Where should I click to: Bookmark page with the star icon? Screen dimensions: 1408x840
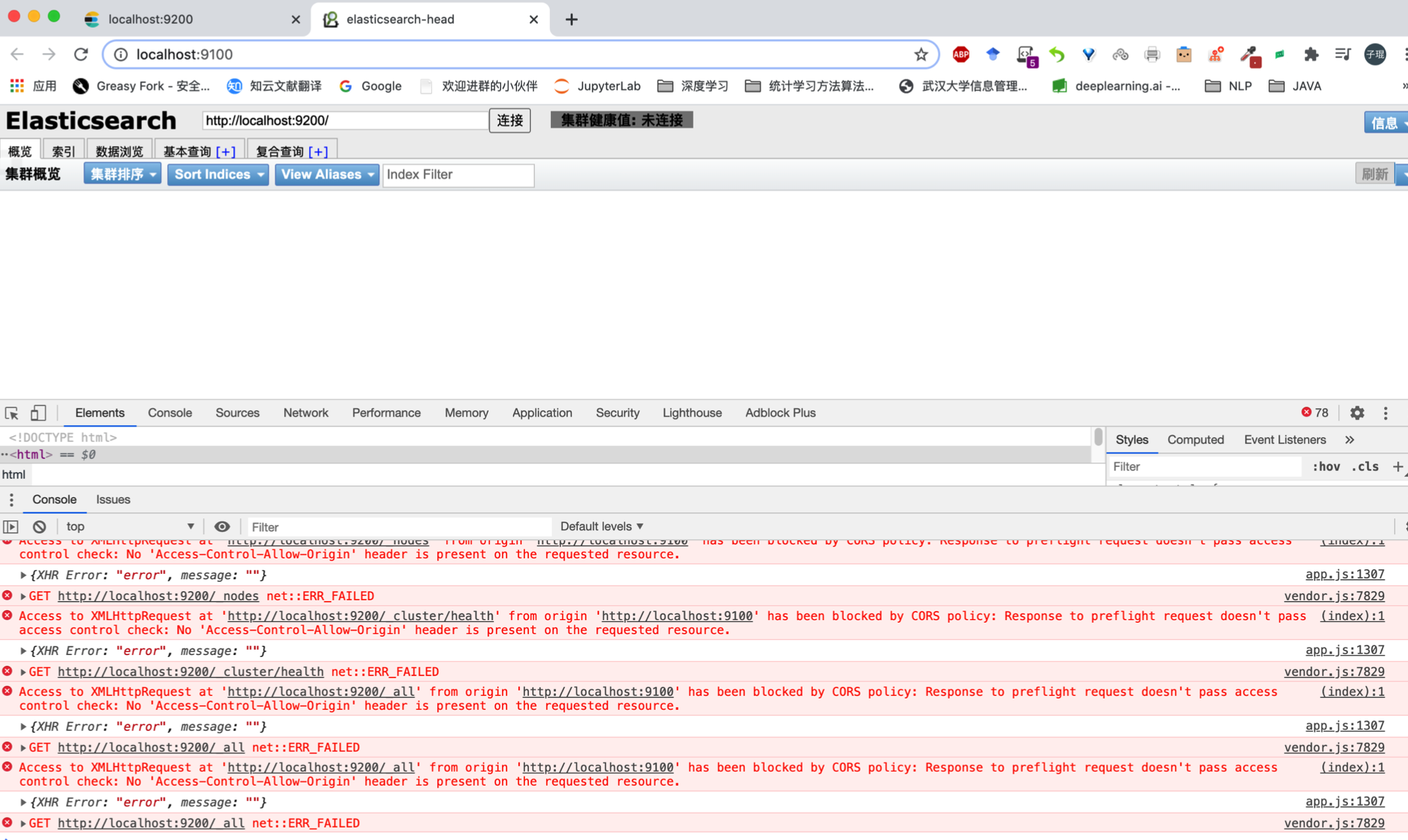[921, 54]
